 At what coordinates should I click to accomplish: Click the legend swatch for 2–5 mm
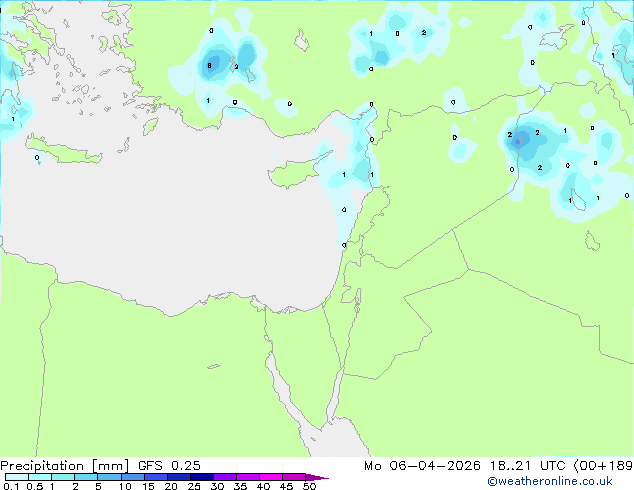pyautogui.click(x=86, y=477)
